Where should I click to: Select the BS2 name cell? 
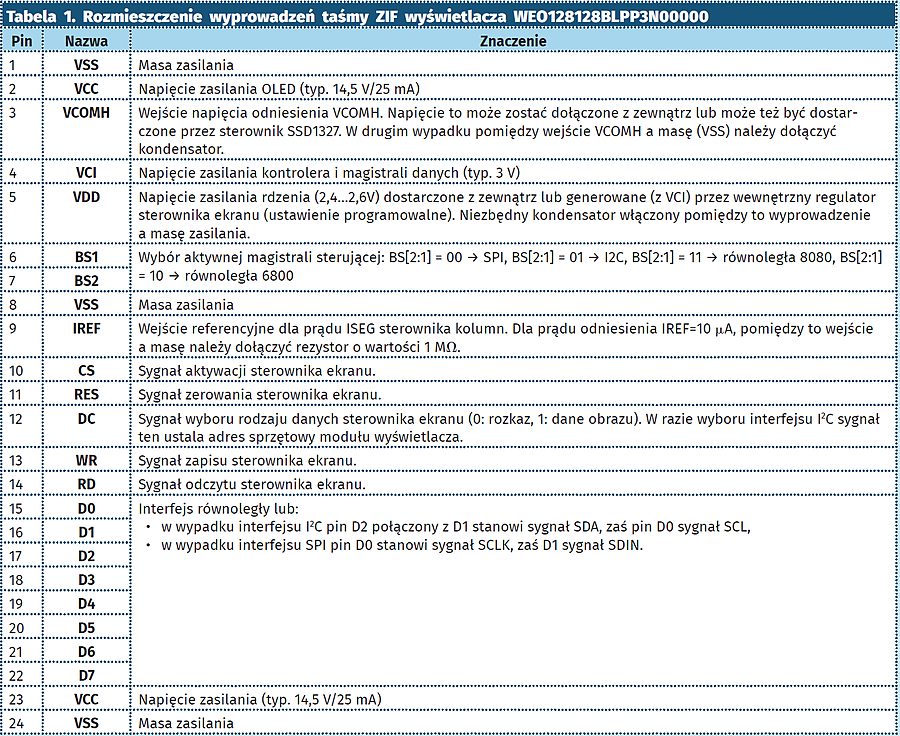(x=86, y=281)
